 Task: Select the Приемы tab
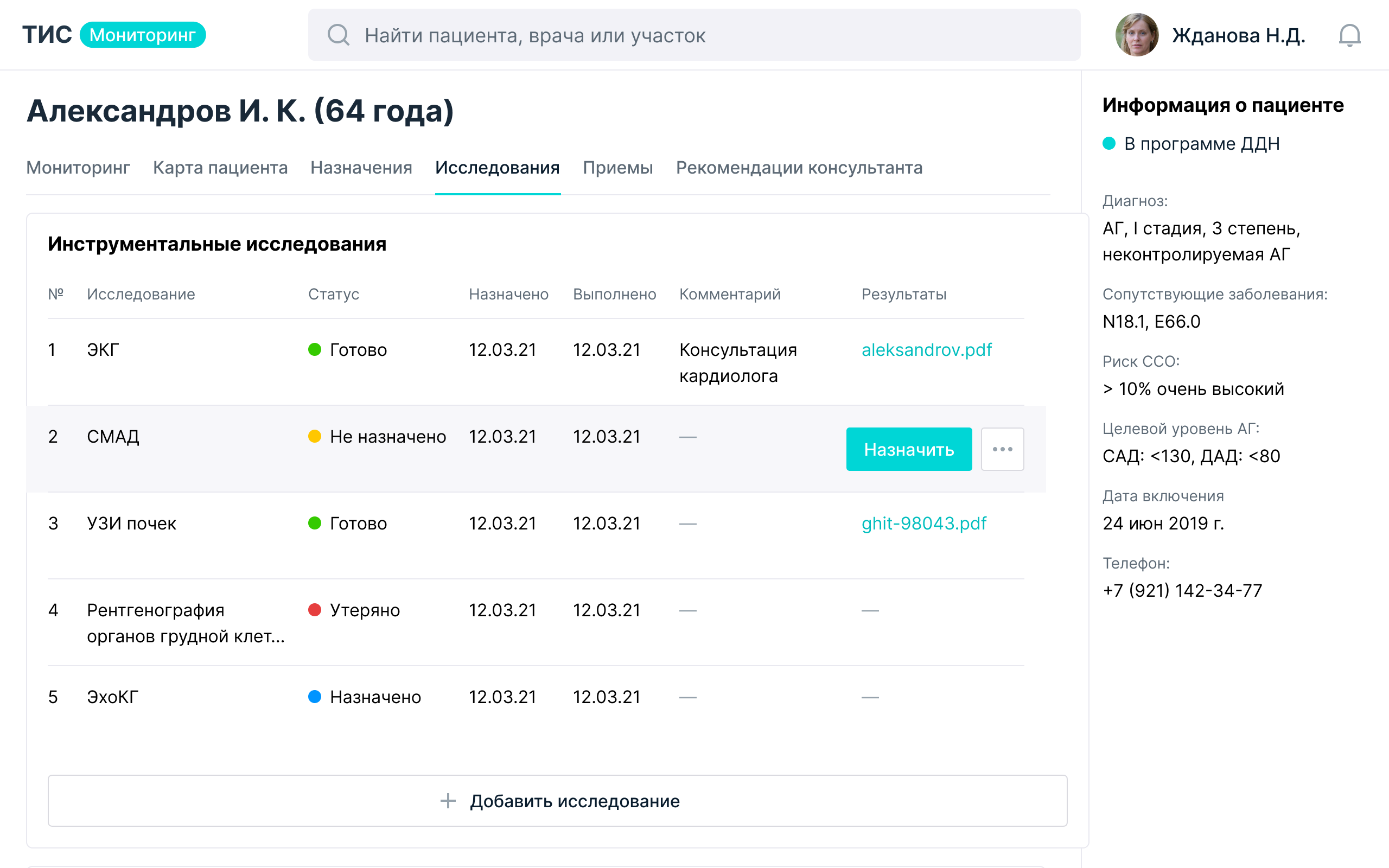[x=617, y=168]
